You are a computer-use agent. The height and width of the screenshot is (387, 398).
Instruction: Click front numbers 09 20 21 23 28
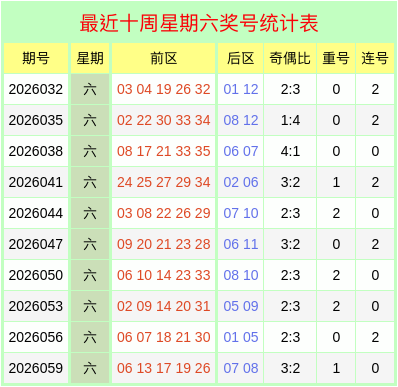tap(163, 244)
